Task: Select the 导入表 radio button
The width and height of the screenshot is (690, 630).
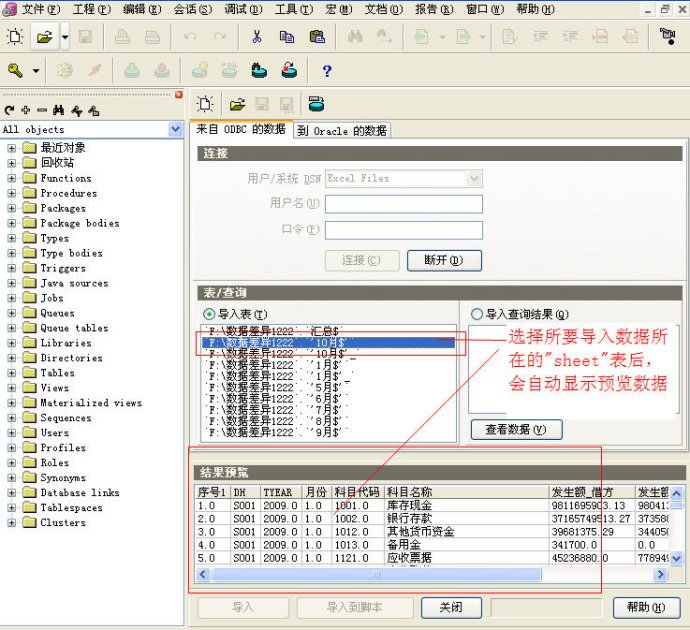Action: (x=209, y=314)
